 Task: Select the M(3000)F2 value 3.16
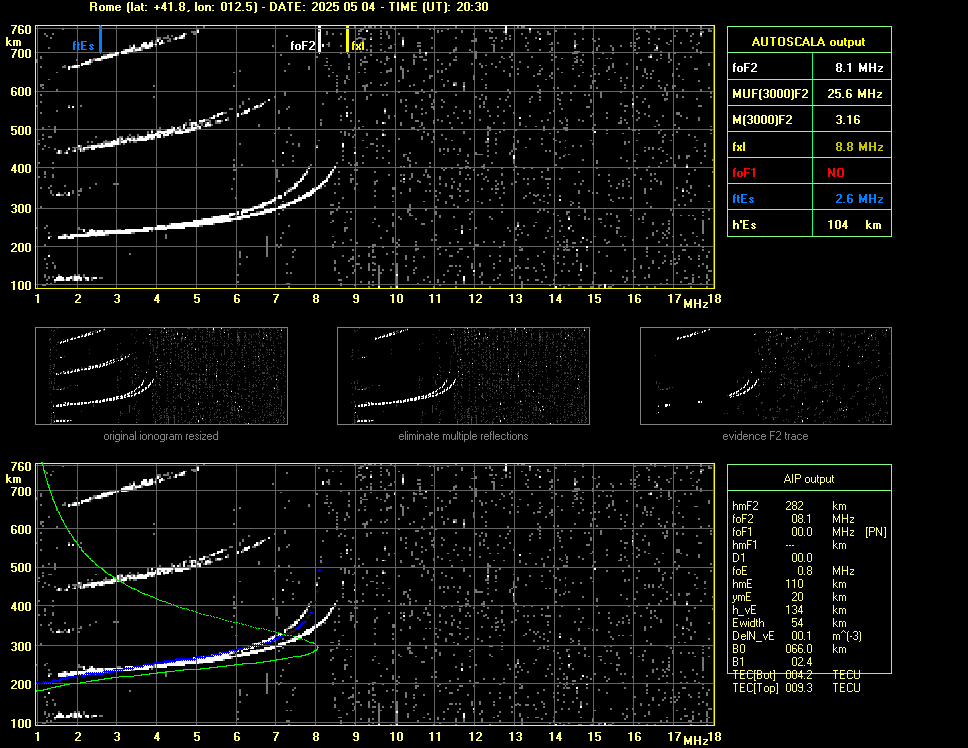click(848, 120)
